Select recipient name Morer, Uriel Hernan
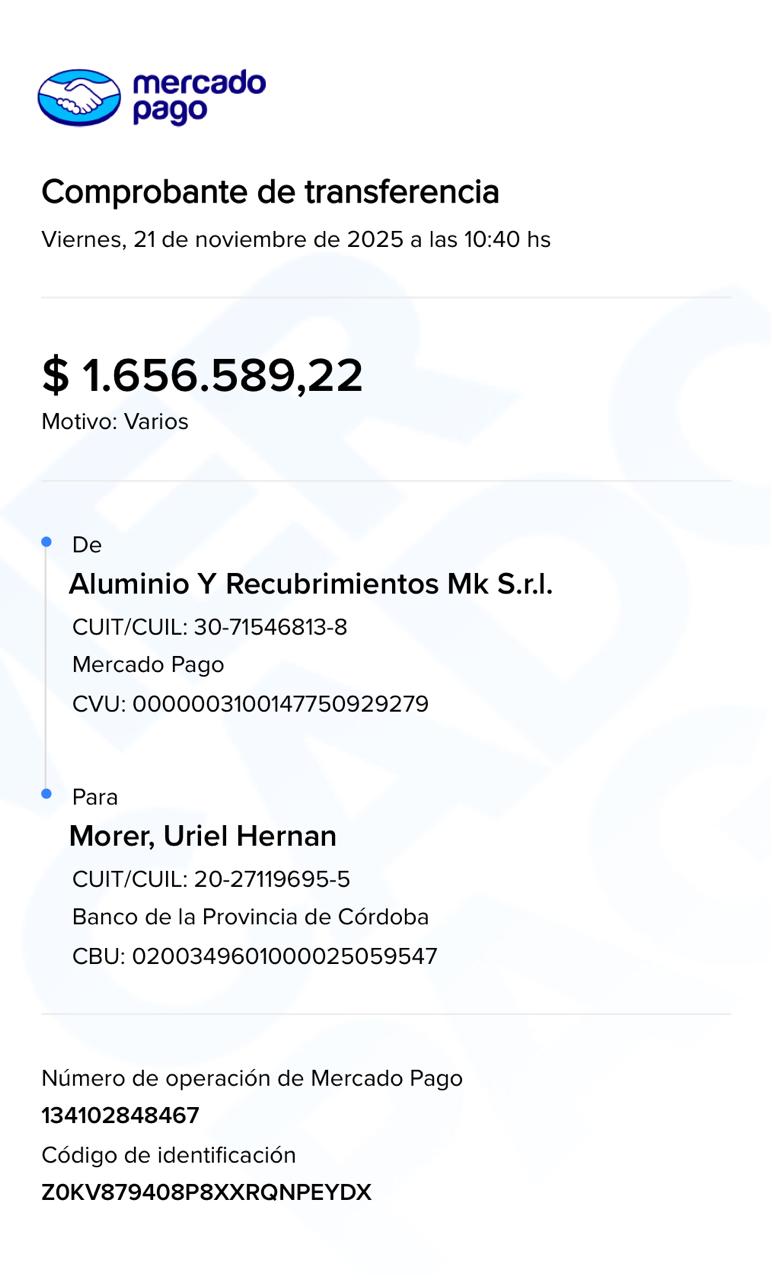772x1280 pixels. pyautogui.click(x=202, y=836)
